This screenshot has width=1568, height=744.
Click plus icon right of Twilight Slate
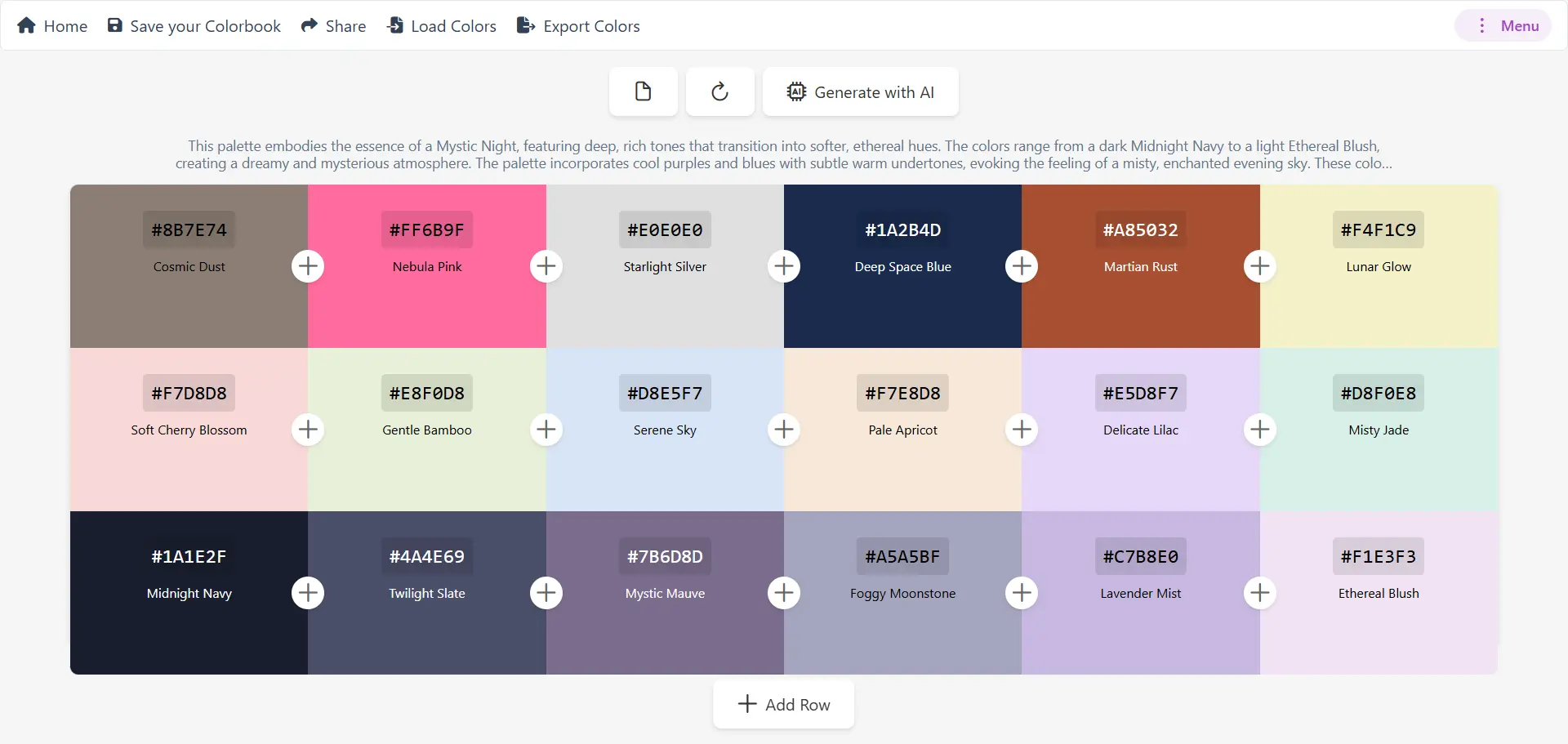546,593
